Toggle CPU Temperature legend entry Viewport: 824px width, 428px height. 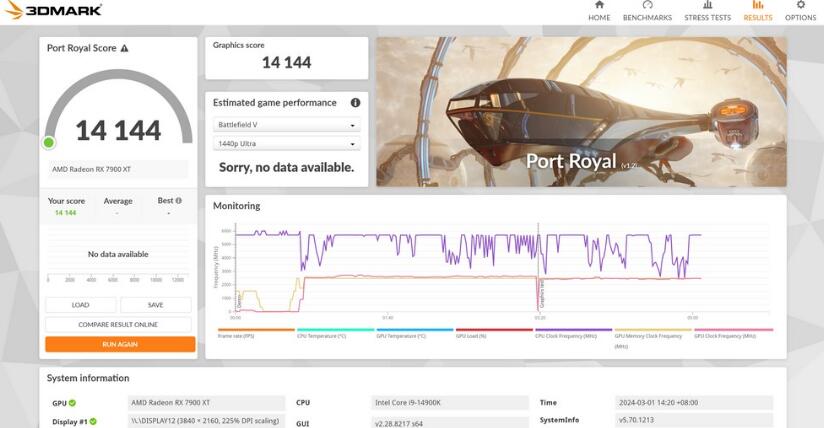[x=335, y=333]
